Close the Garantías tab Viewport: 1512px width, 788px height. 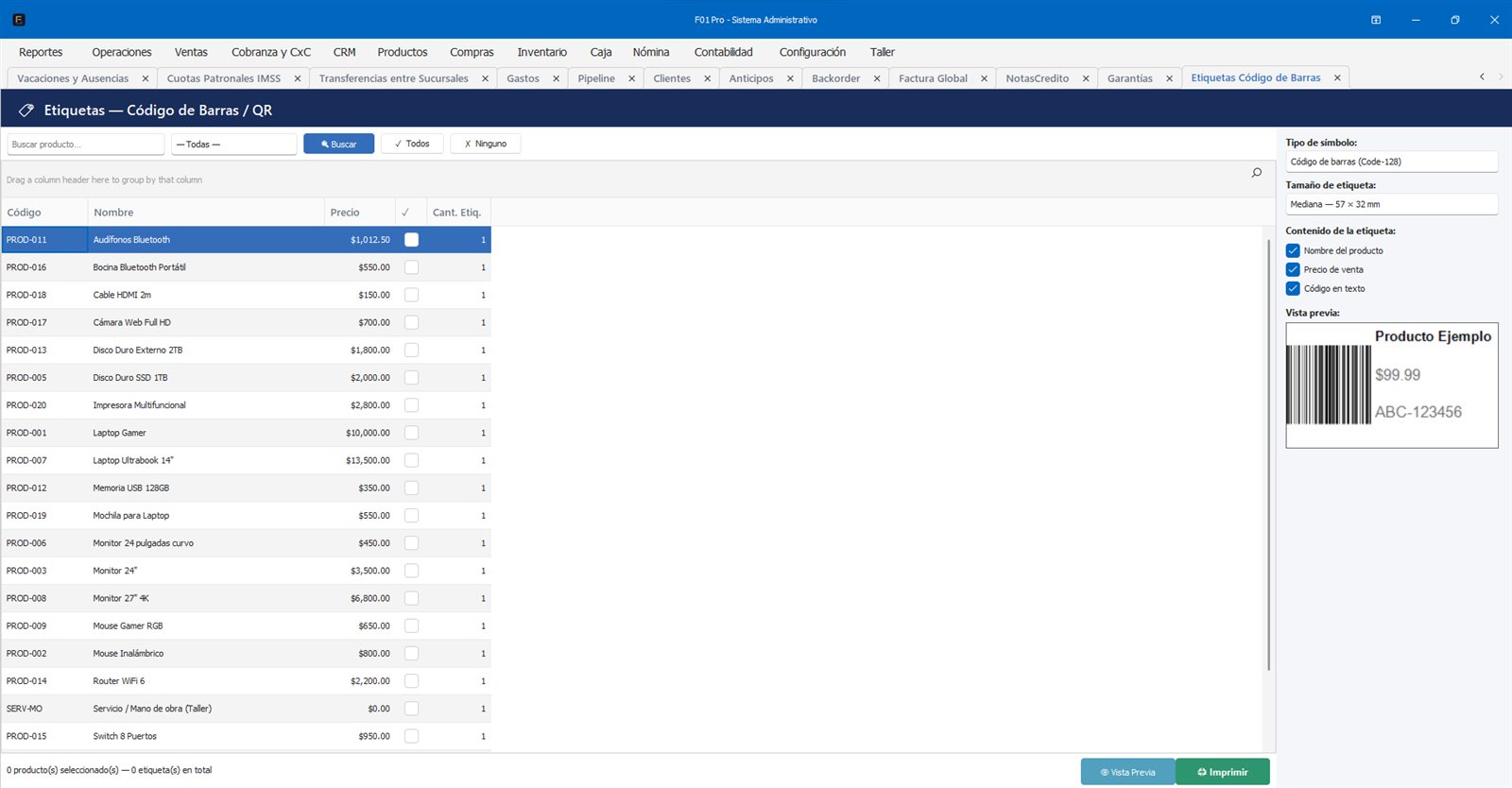pyautogui.click(x=1169, y=78)
